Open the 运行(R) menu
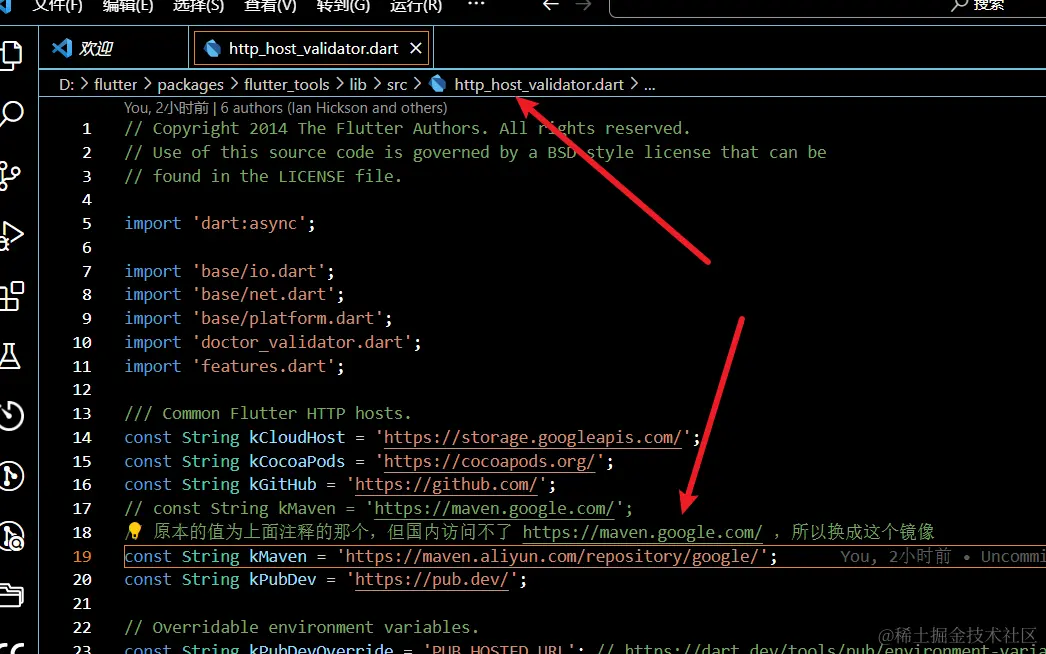The width and height of the screenshot is (1046, 654). pos(416,5)
